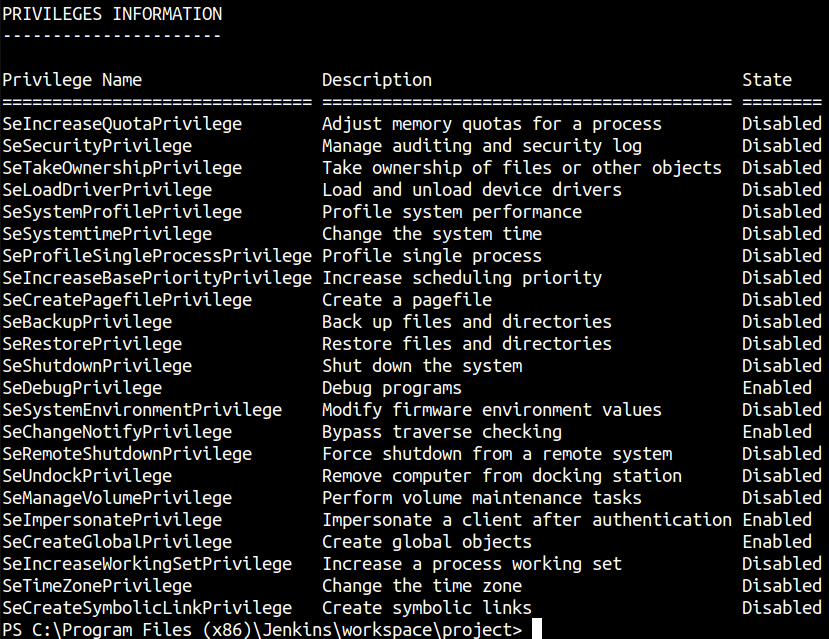Click 'Impersonate a client after authentication' text

[x=527, y=520]
